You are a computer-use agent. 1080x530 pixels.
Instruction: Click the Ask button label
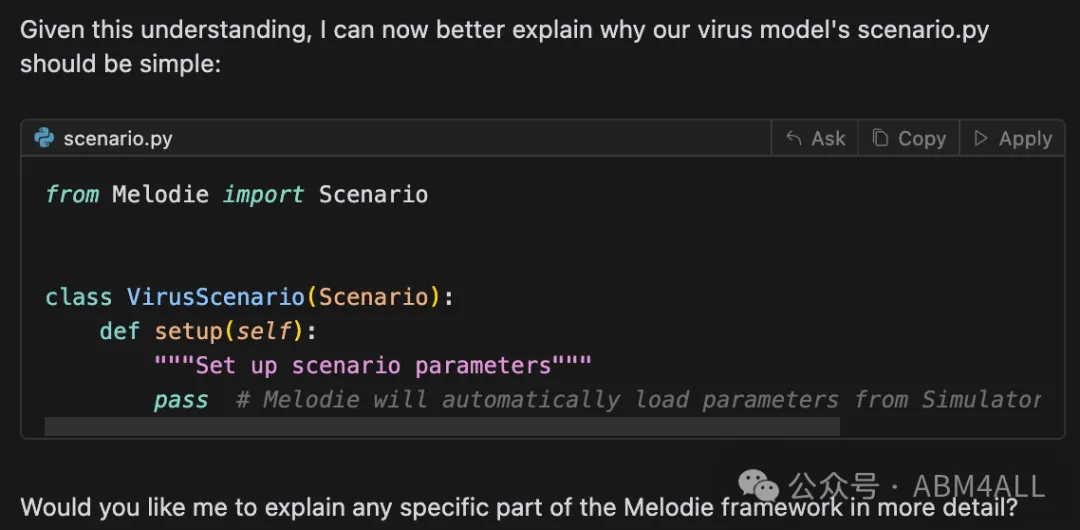click(x=828, y=139)
